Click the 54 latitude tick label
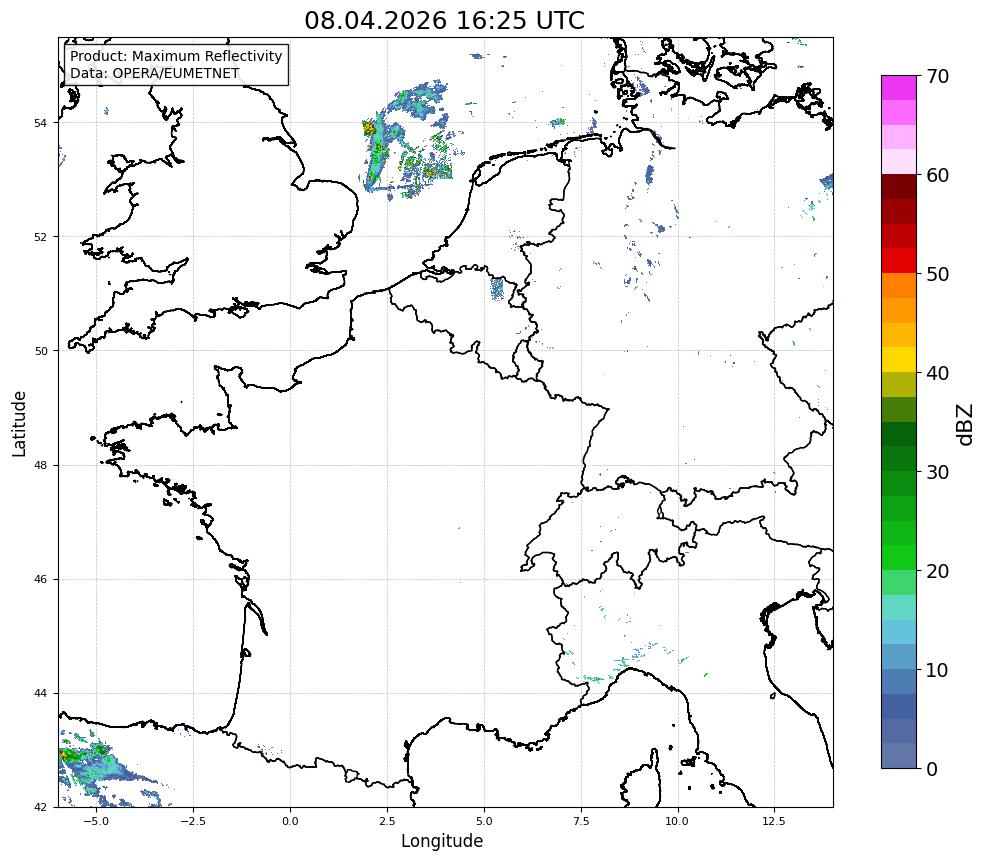This screenshot has width=985, height=860. [x=40, y=123]
